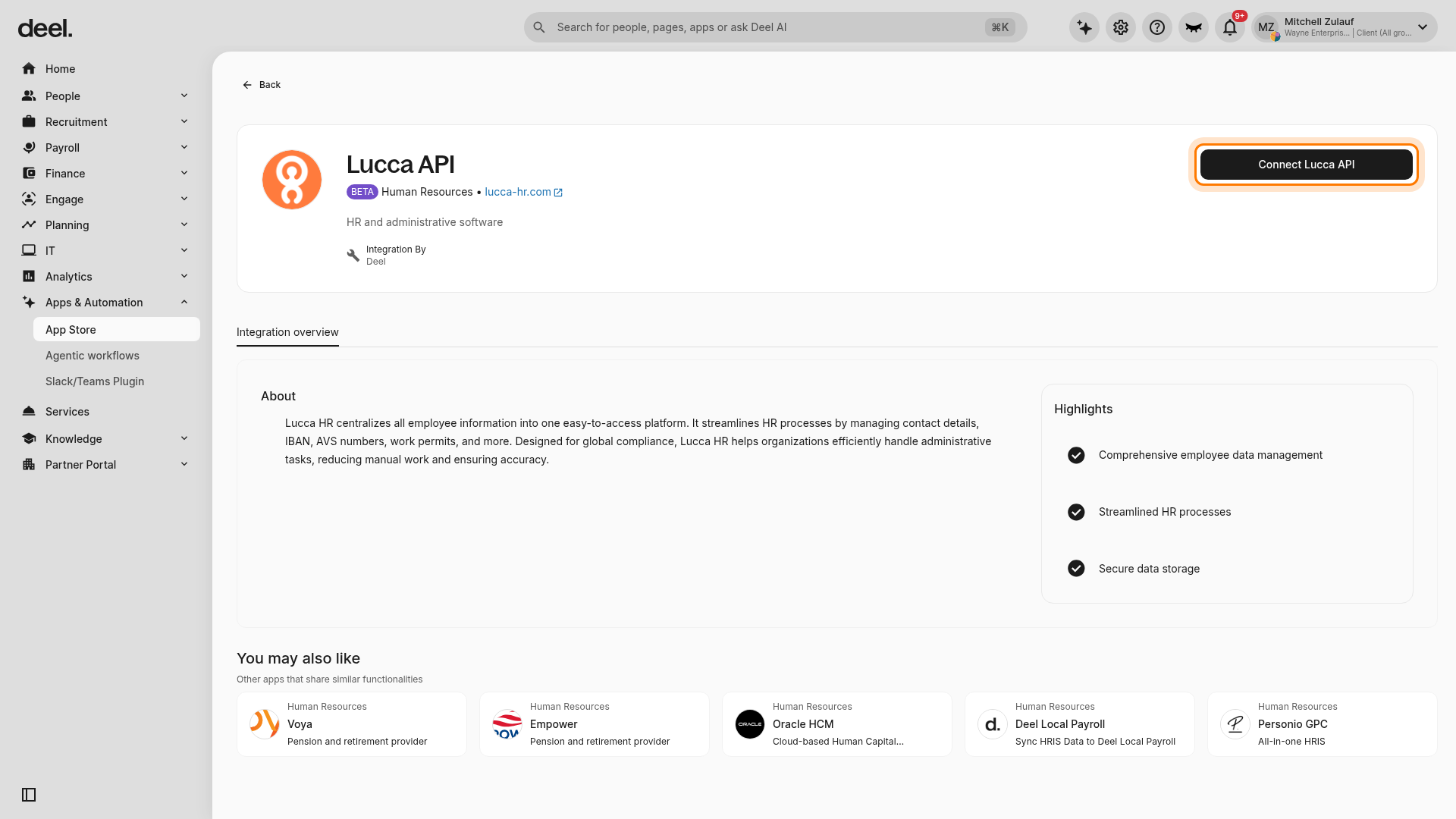Click the Oracle HCM logo
Screen dimensions: 1456x819
750,724
